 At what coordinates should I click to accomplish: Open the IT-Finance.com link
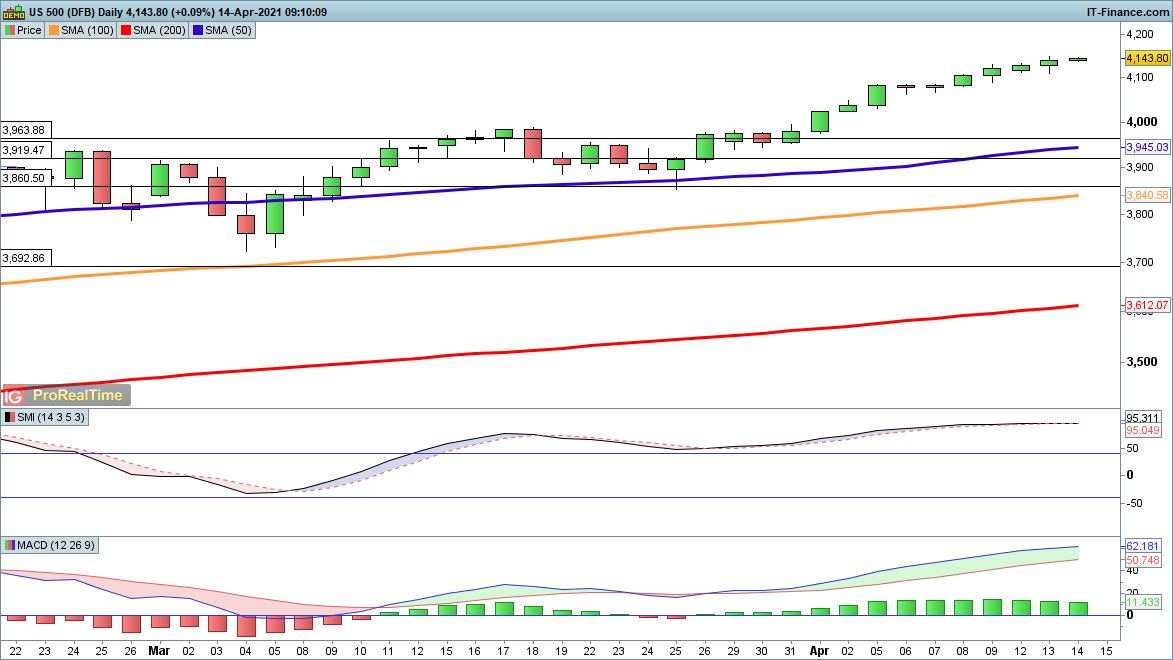(x=1127, y=12)
